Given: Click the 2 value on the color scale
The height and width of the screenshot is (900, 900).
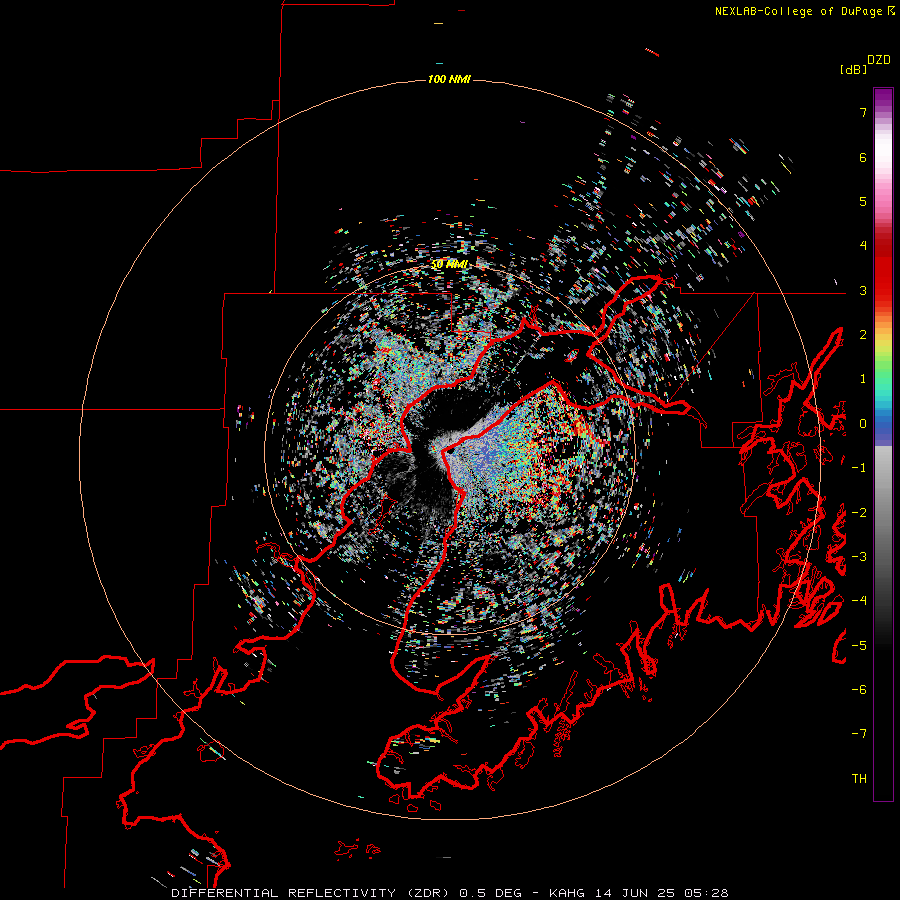Looking at the screenshot, I should point(863,335).
